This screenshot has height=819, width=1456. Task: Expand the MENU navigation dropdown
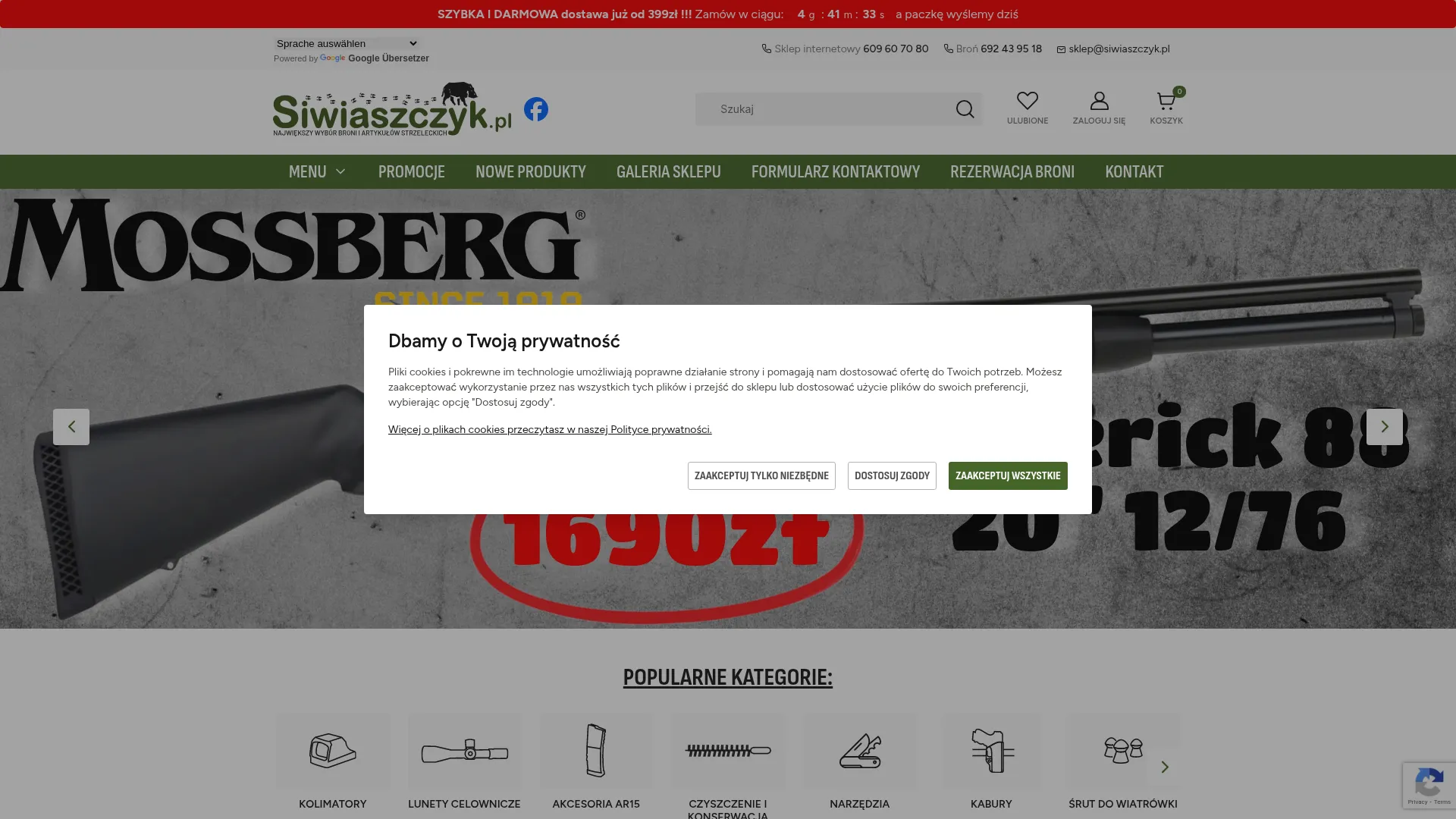[x=316, y=171]
